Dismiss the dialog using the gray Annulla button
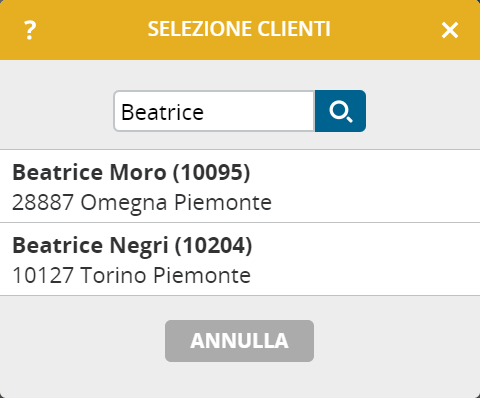Viewport: 480px width, 398px height. click(x=239, y=341)
